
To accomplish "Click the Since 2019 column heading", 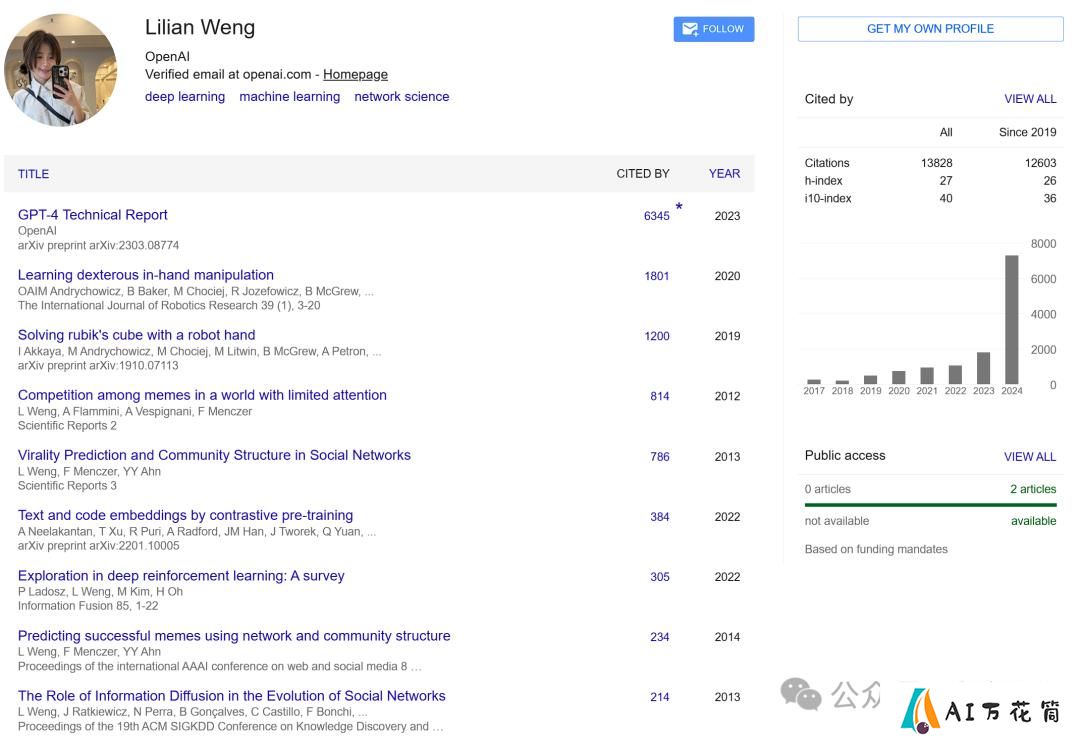I will click(1027, 132).
